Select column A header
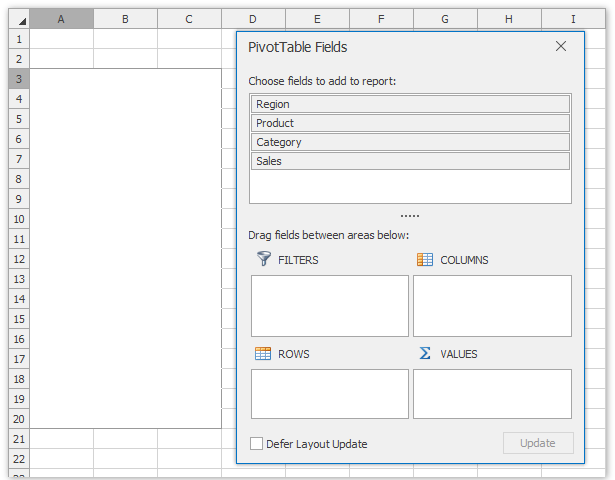 tap(61, 19)
